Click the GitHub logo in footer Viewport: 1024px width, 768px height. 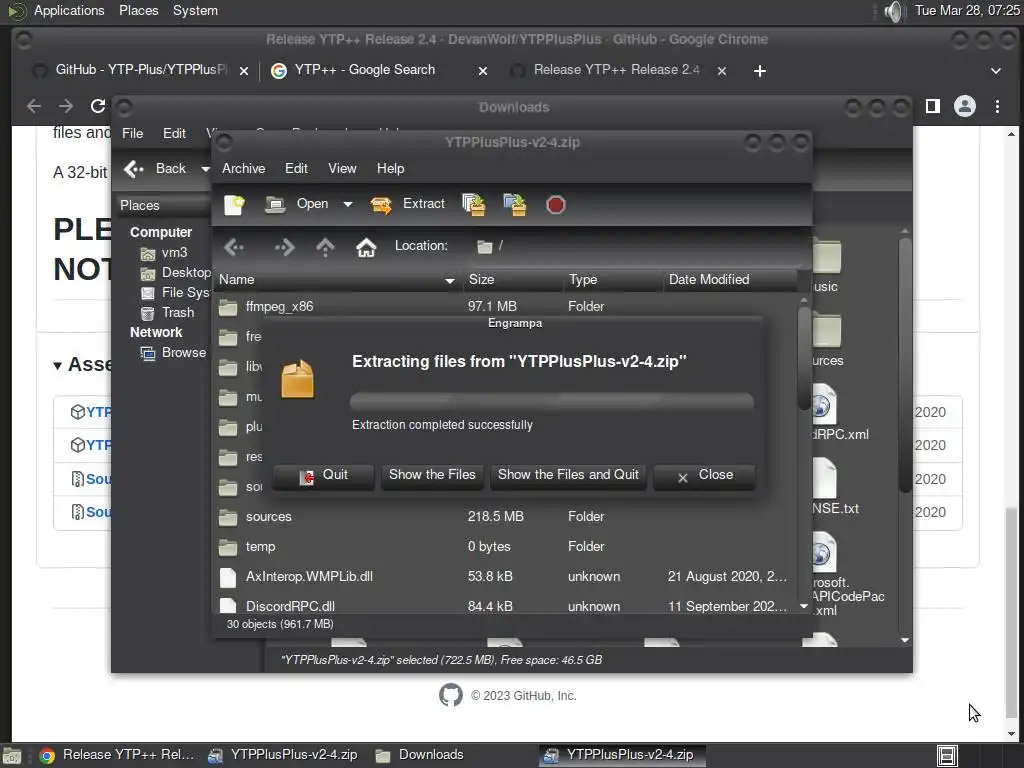[451, 696]
